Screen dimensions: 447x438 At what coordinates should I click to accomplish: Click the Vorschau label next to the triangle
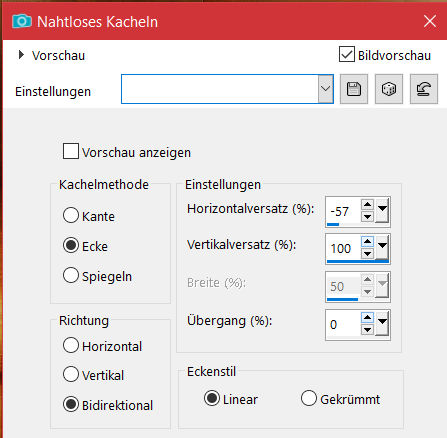tap(58, 56)
